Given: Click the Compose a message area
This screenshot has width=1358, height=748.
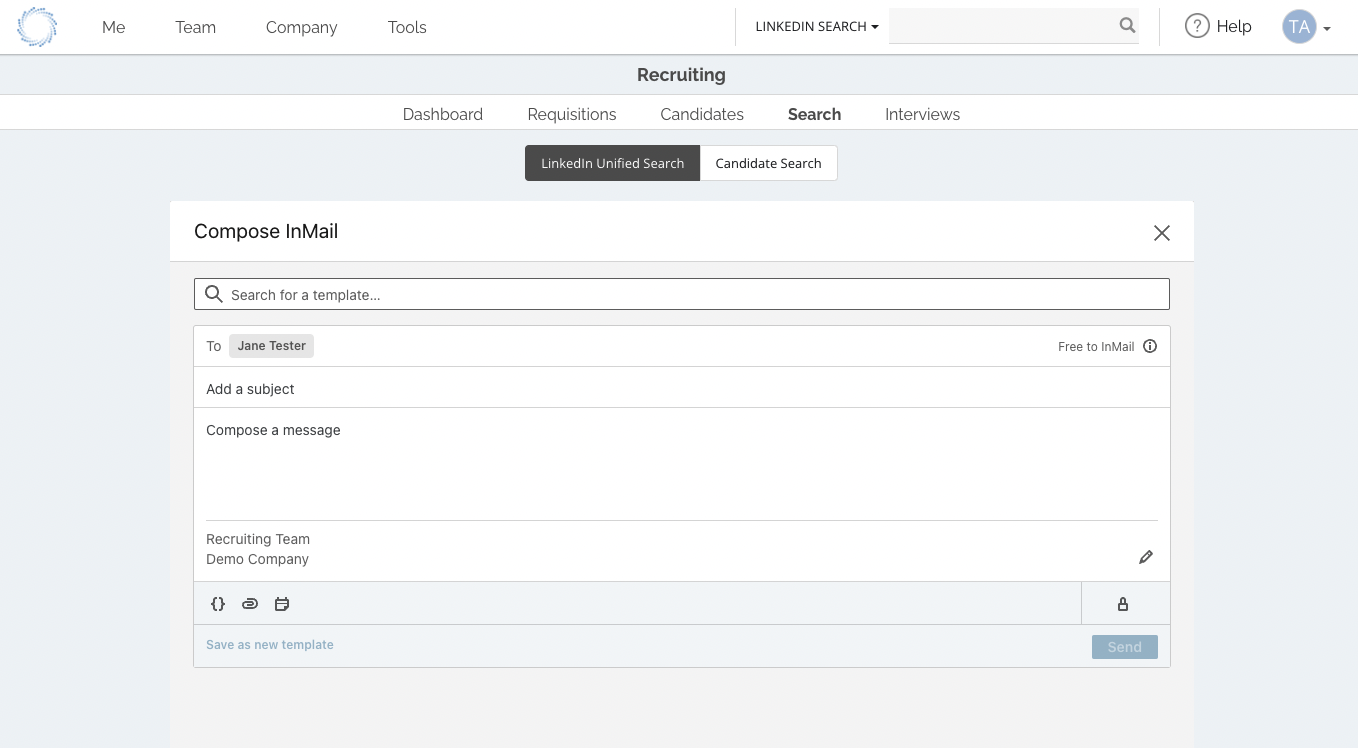Looking at the screenshot, I should coord(681,464).
